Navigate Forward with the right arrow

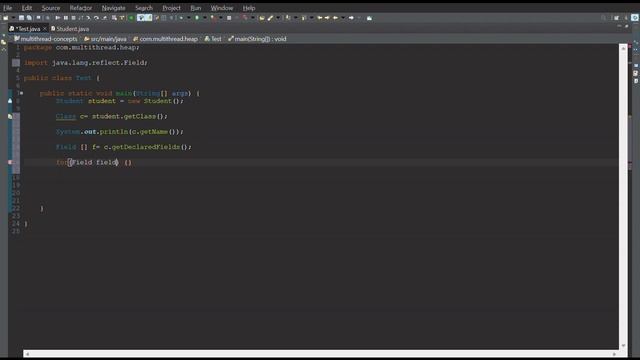pyautogui.click(x=351, y=18)
